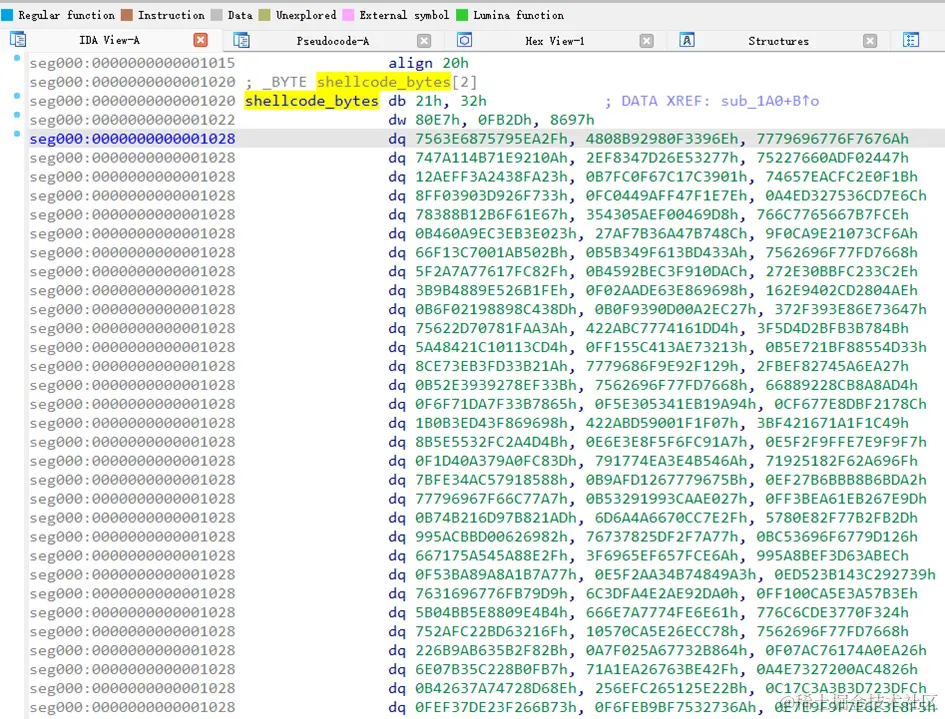
Task: Click value 8B5E5532FC2A4D4Bh
Action: click(x=491, y=442)
